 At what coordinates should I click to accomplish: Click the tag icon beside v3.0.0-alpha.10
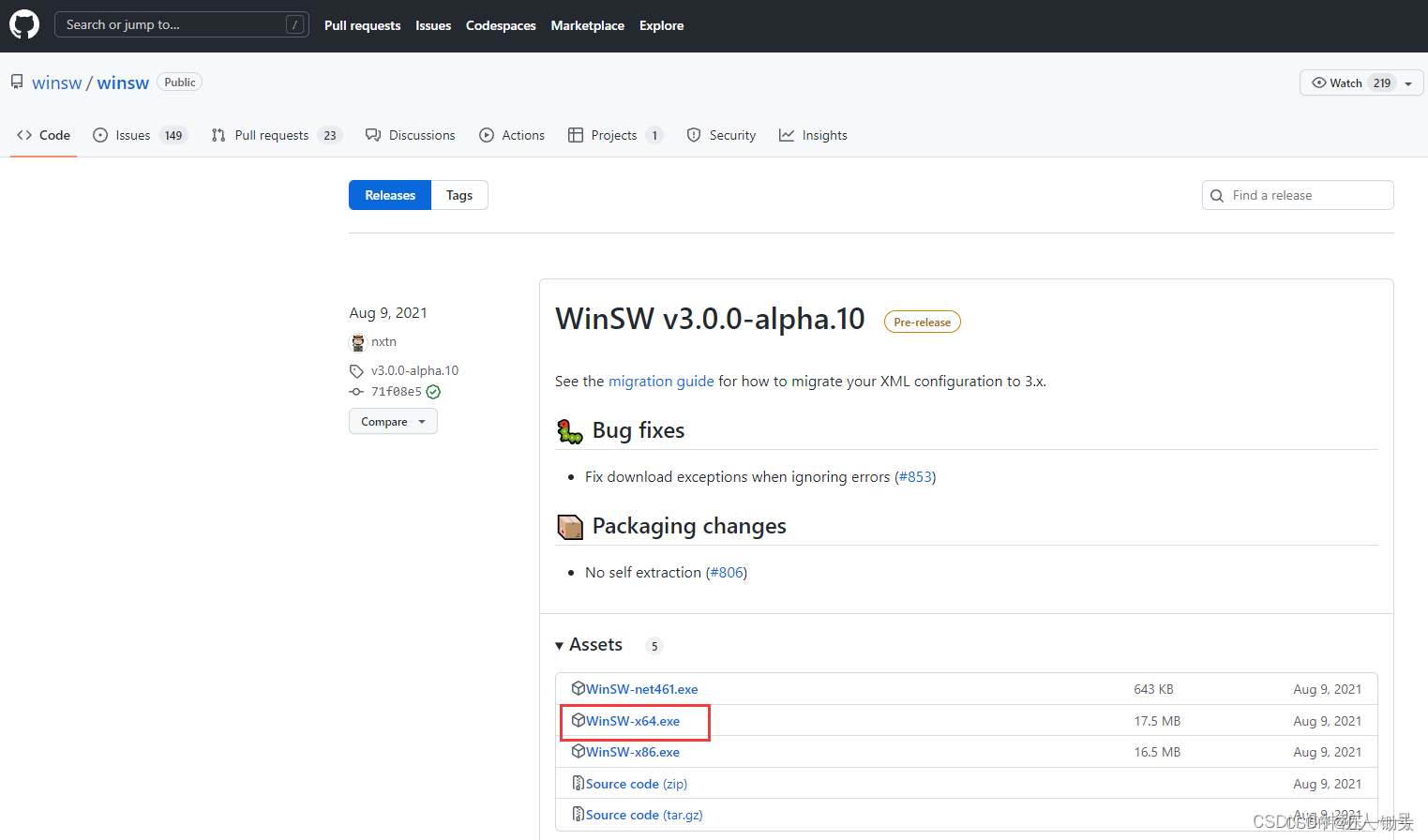pos(356,371)
